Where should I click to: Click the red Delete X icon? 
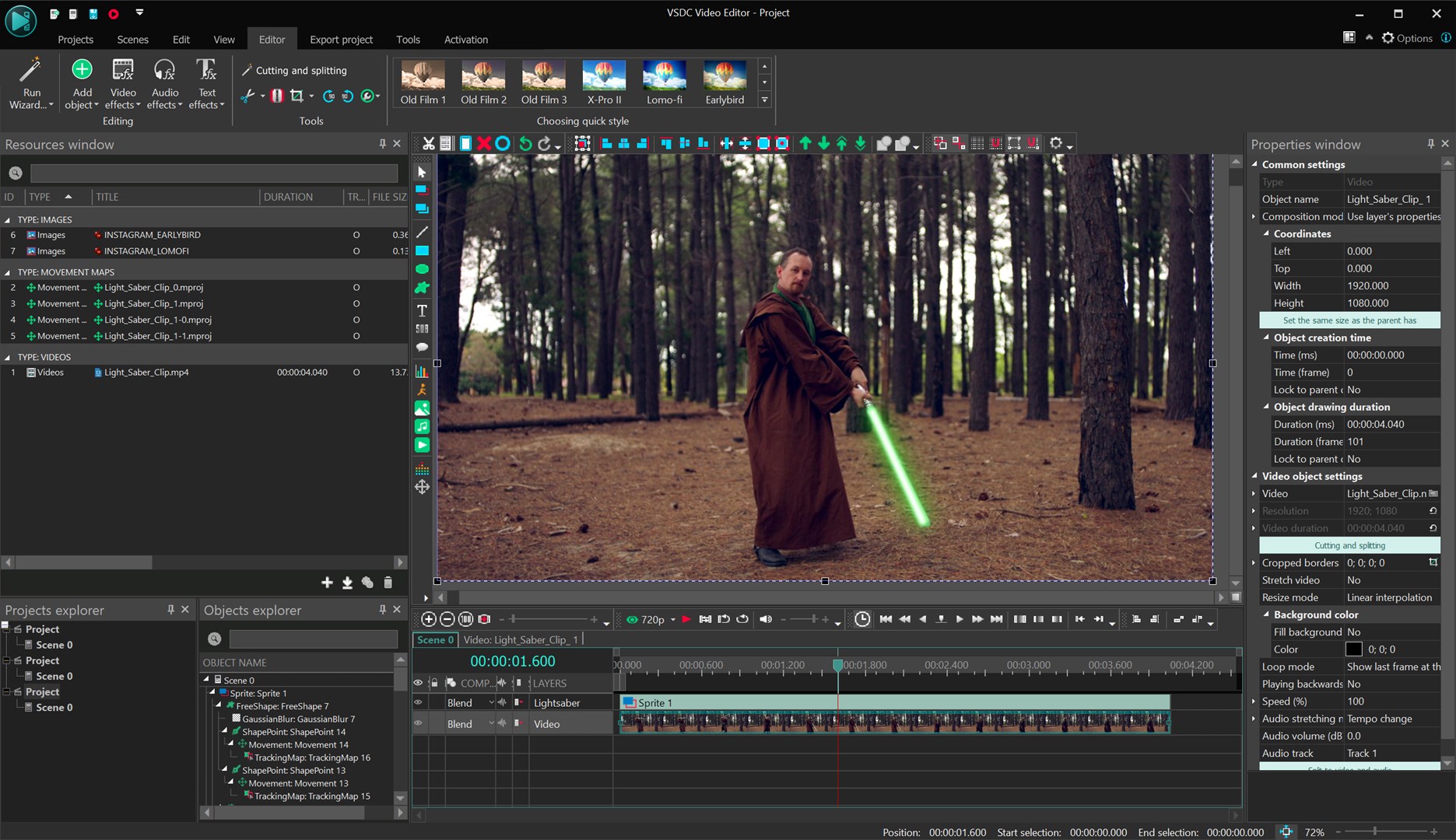[x=484, y=143]
